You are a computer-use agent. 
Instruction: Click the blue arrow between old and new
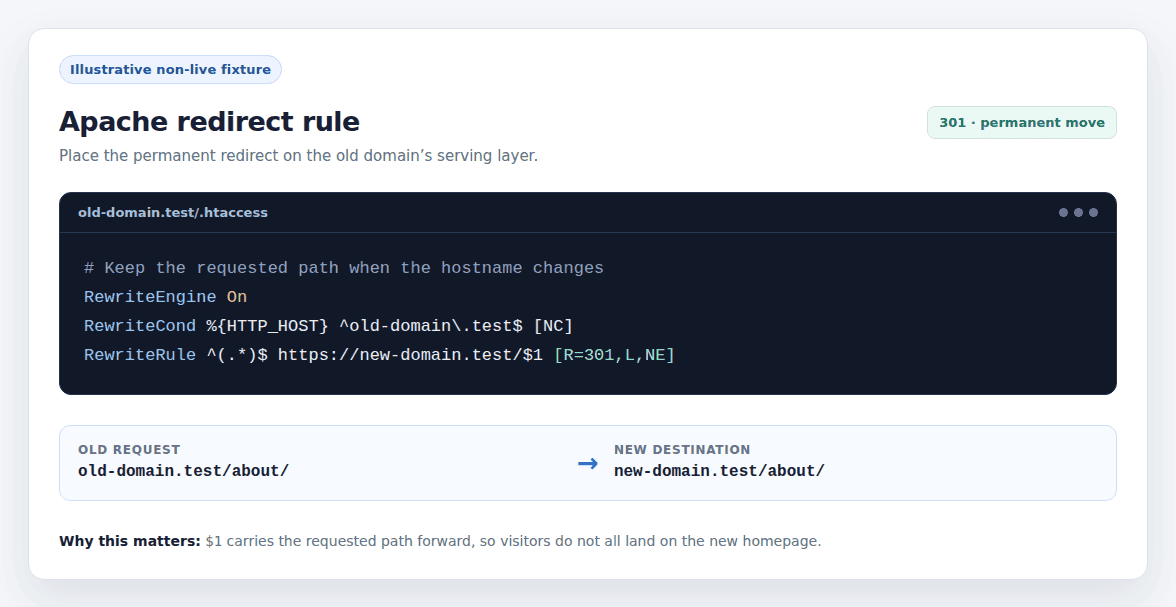[588, 464]
